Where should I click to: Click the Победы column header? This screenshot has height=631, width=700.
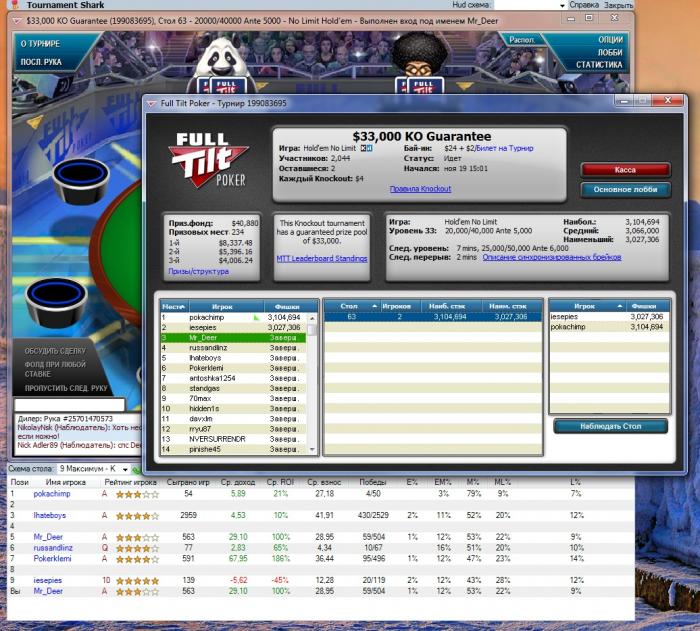click(x=372, y=483)
